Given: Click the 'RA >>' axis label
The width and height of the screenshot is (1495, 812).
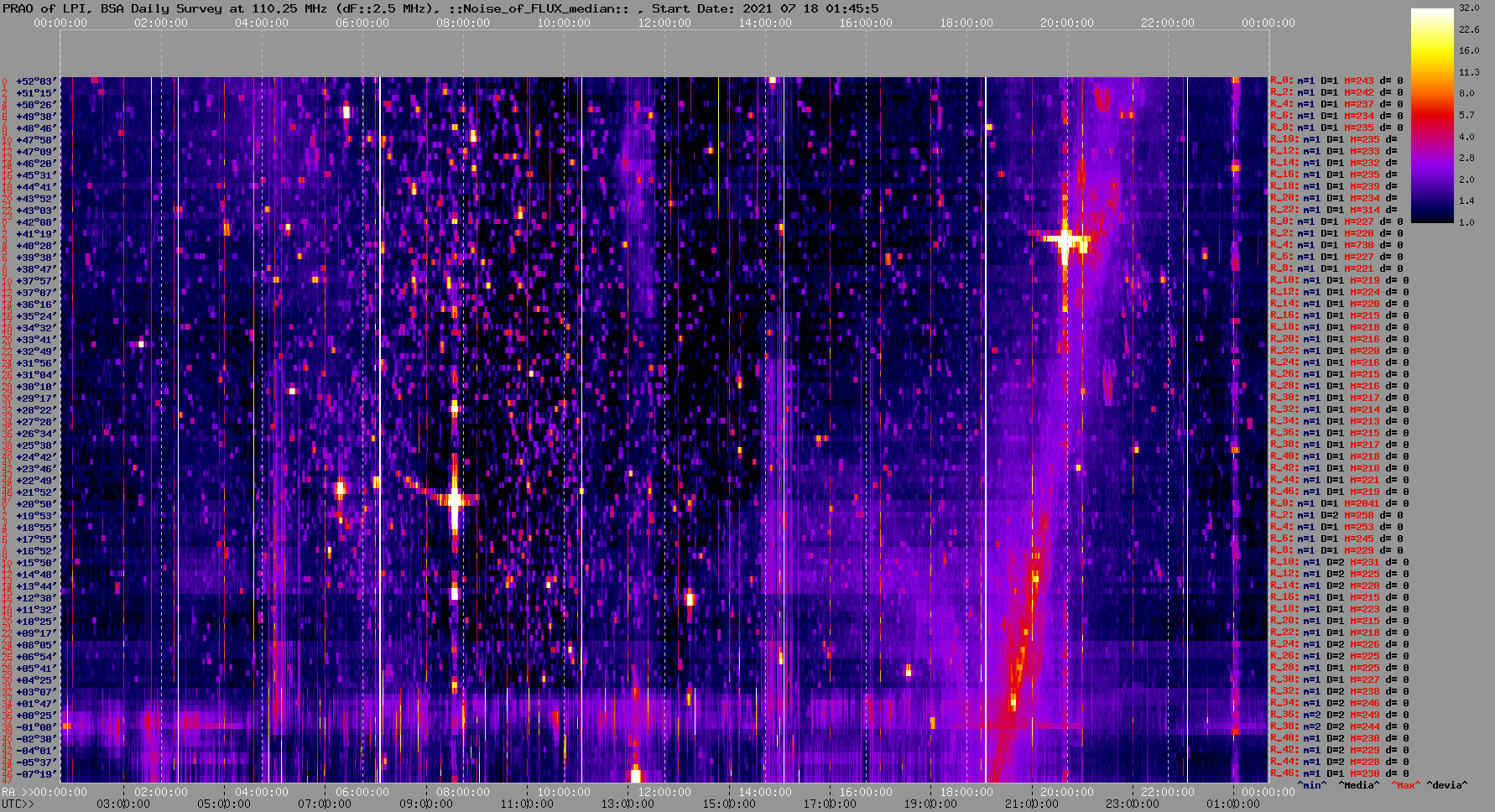Looking at the screenshot, I should point(16,792).
